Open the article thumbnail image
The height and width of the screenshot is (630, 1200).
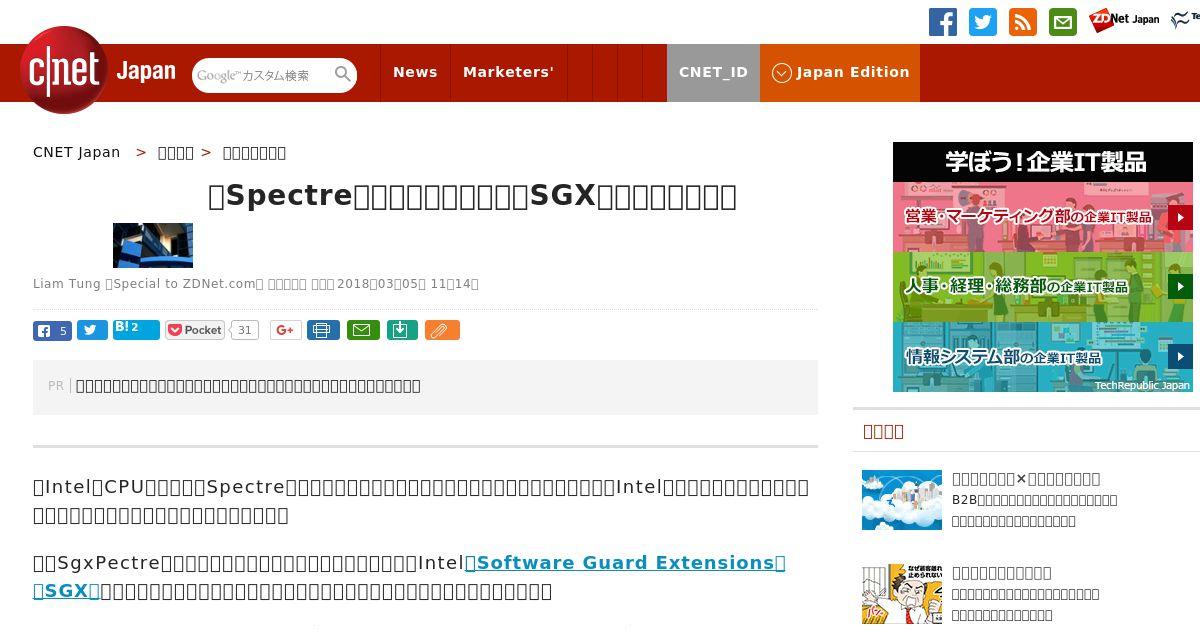coord(153,245)
